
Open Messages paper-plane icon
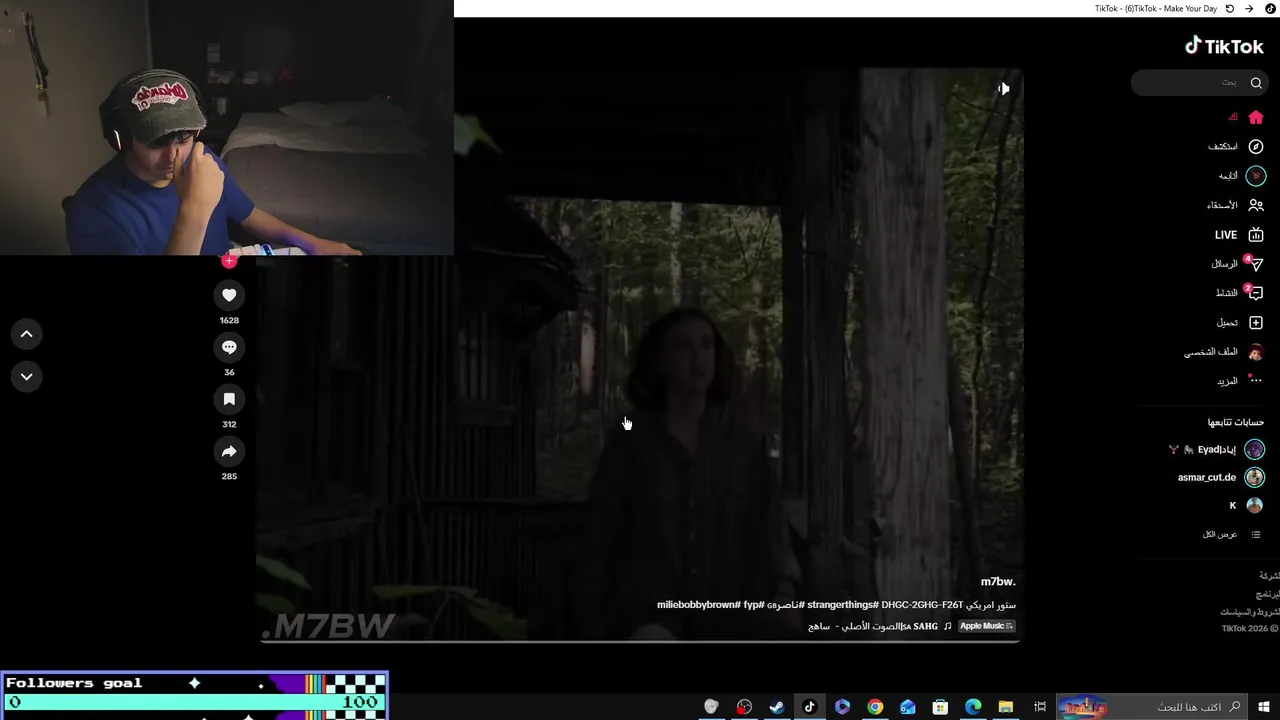pyautogui.click(x=1255, y=264)
